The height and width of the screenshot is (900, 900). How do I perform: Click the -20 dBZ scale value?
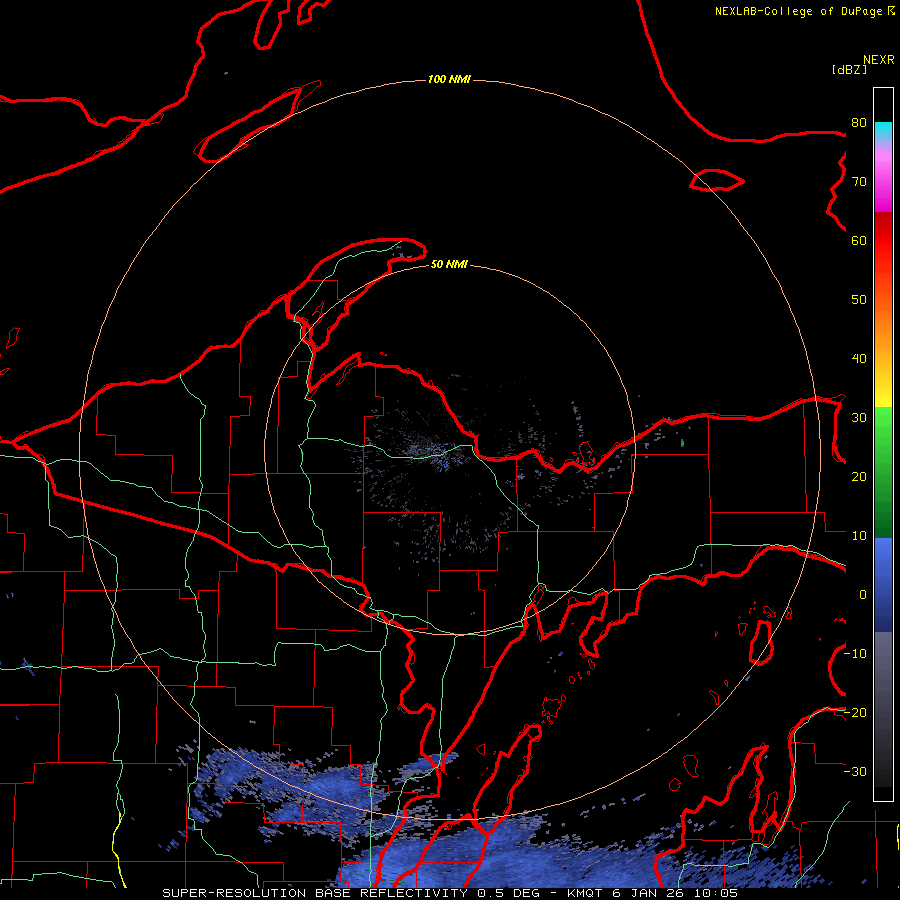tap(856, 712)
